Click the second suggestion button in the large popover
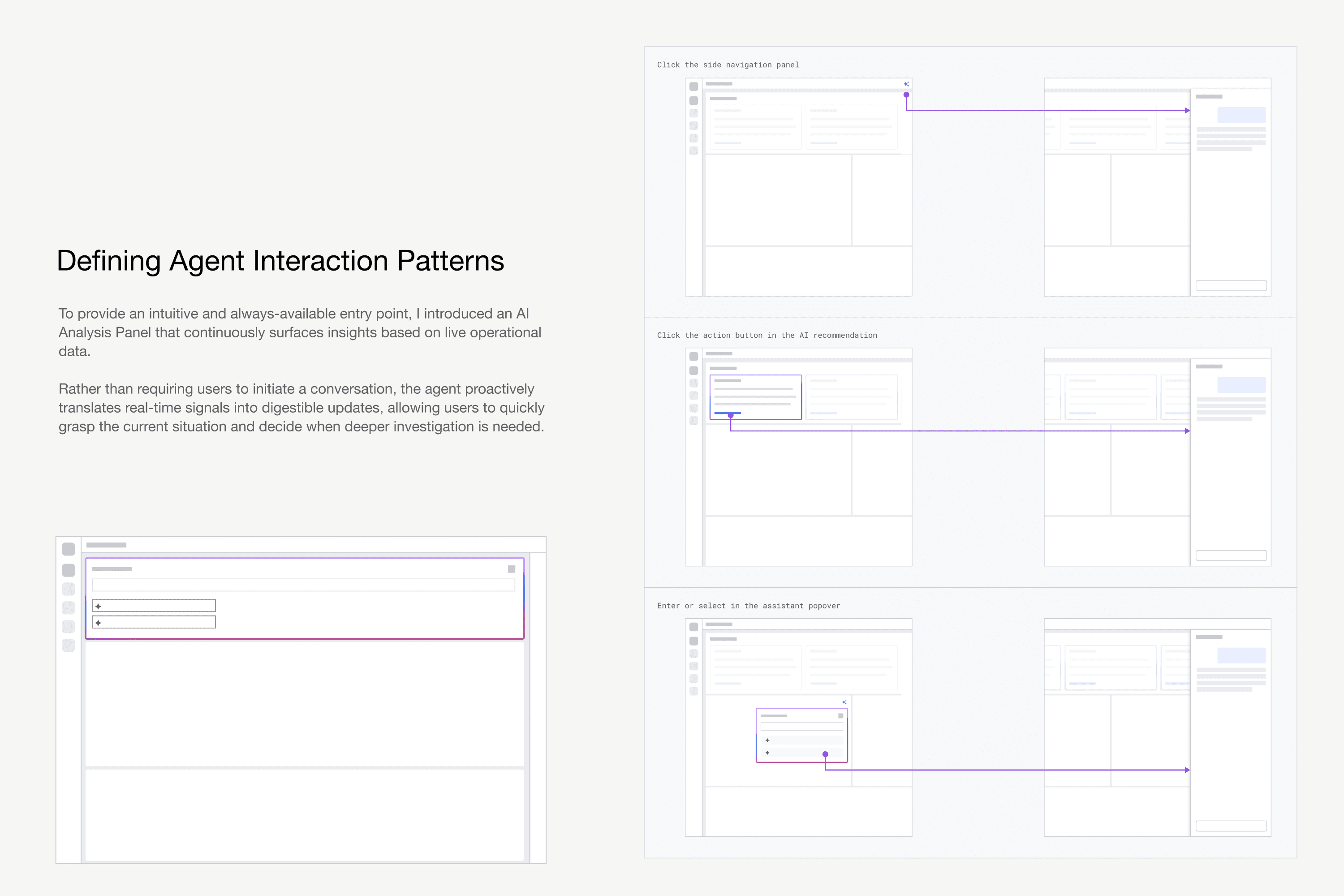The height and width of the screenshot is (896, 1344). tap(154, 622)
